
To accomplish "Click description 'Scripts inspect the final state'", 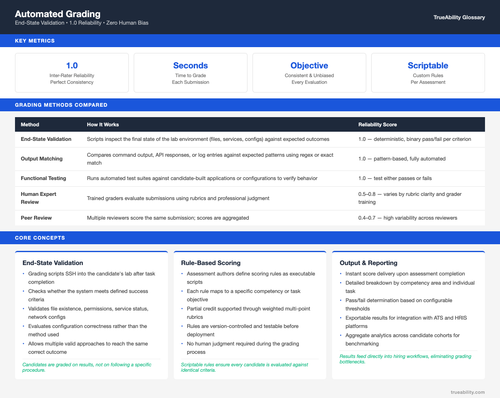I will [x=208, y=139].
